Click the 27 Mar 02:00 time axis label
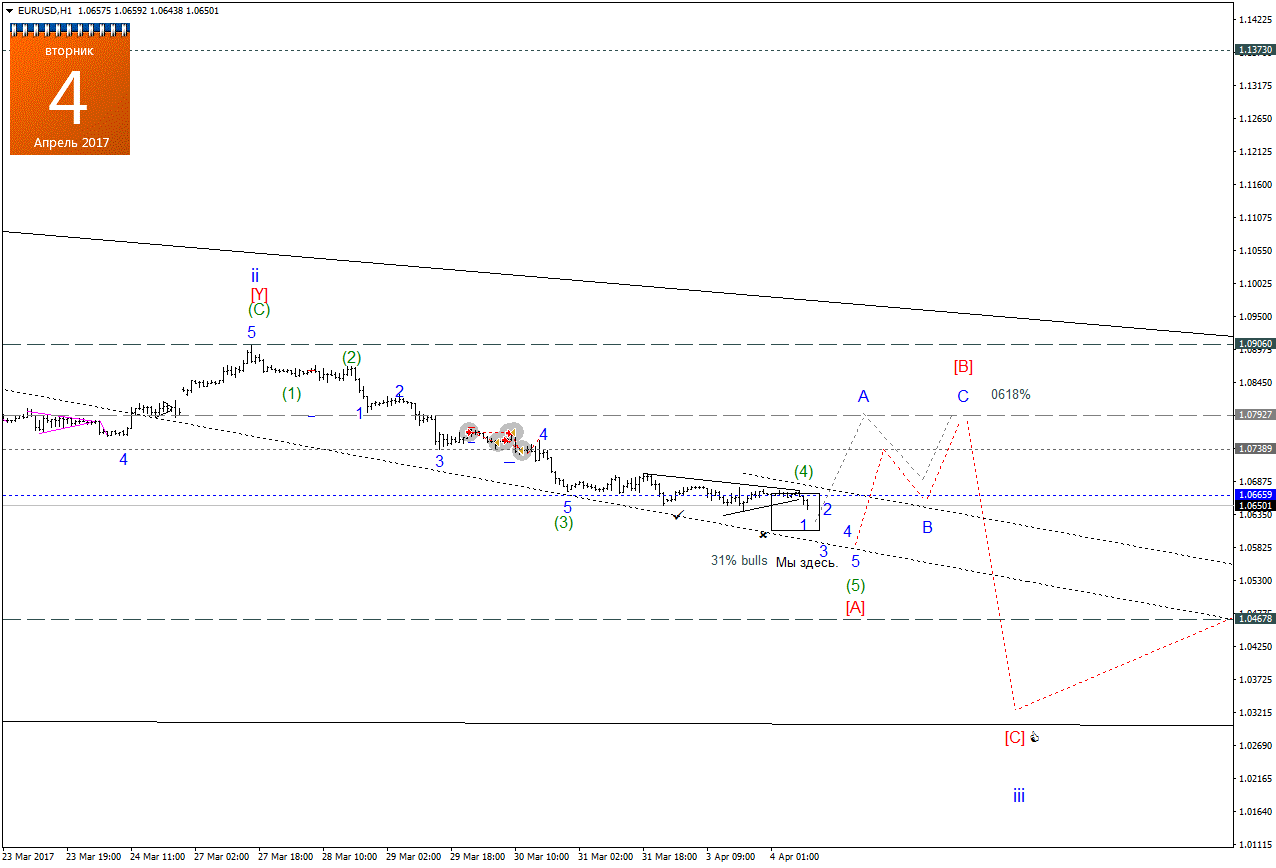1276x868 pixels. click(x=222, y=857)
